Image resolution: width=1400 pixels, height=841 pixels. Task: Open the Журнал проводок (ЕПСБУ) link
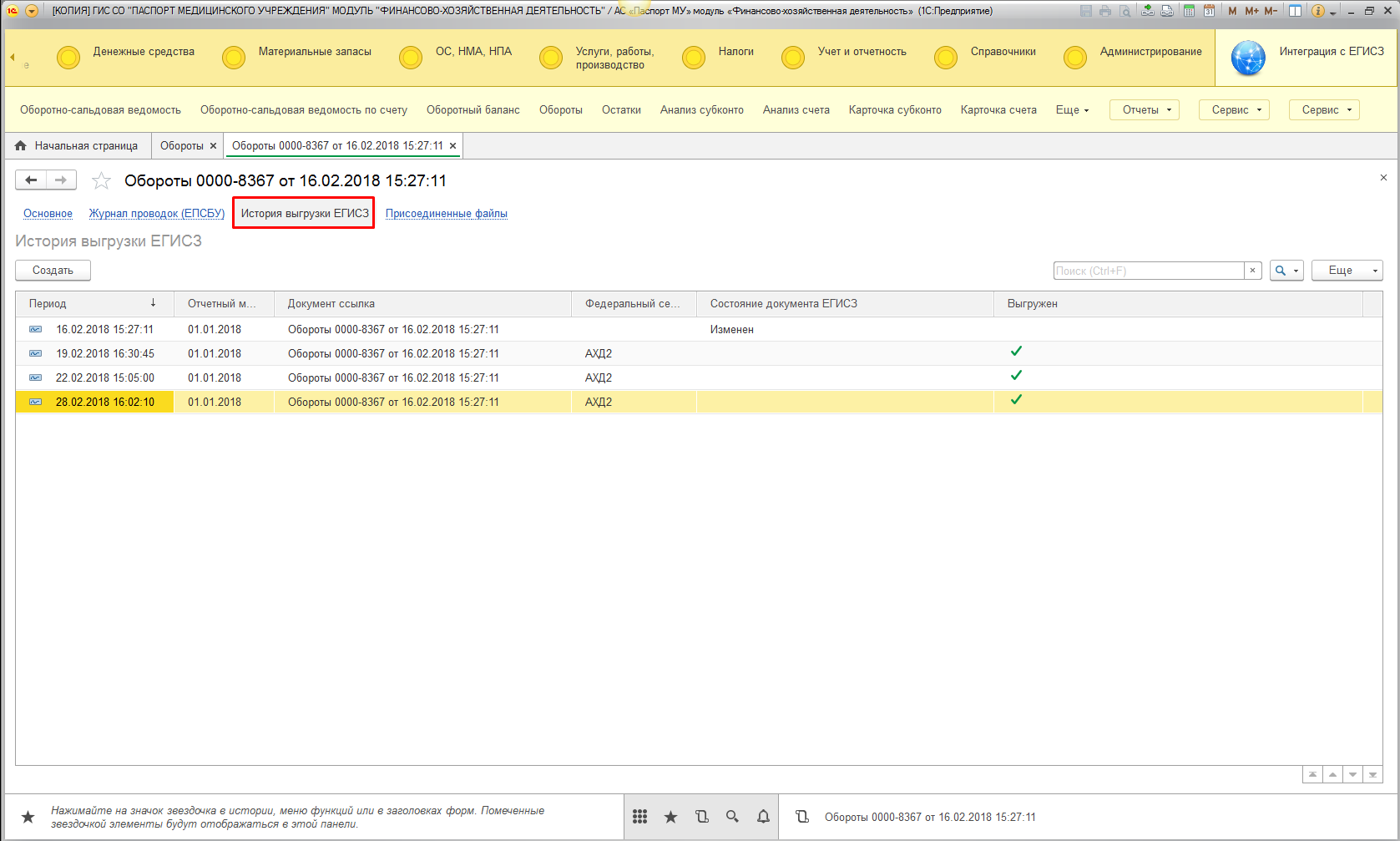click(x=157, y=214)
